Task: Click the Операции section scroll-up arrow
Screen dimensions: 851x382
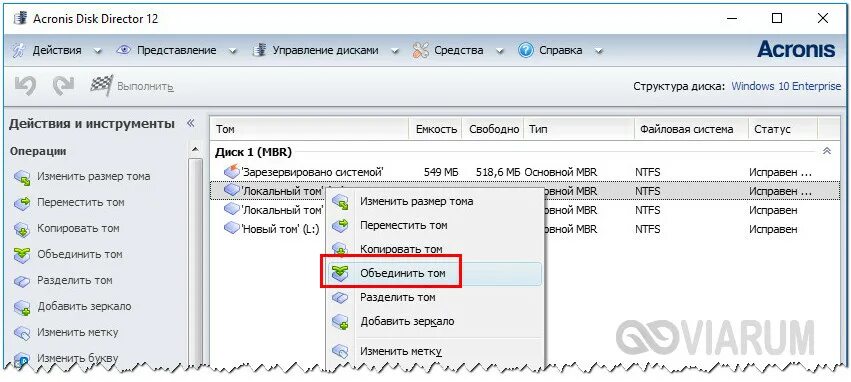Action: tap(195, 149)
